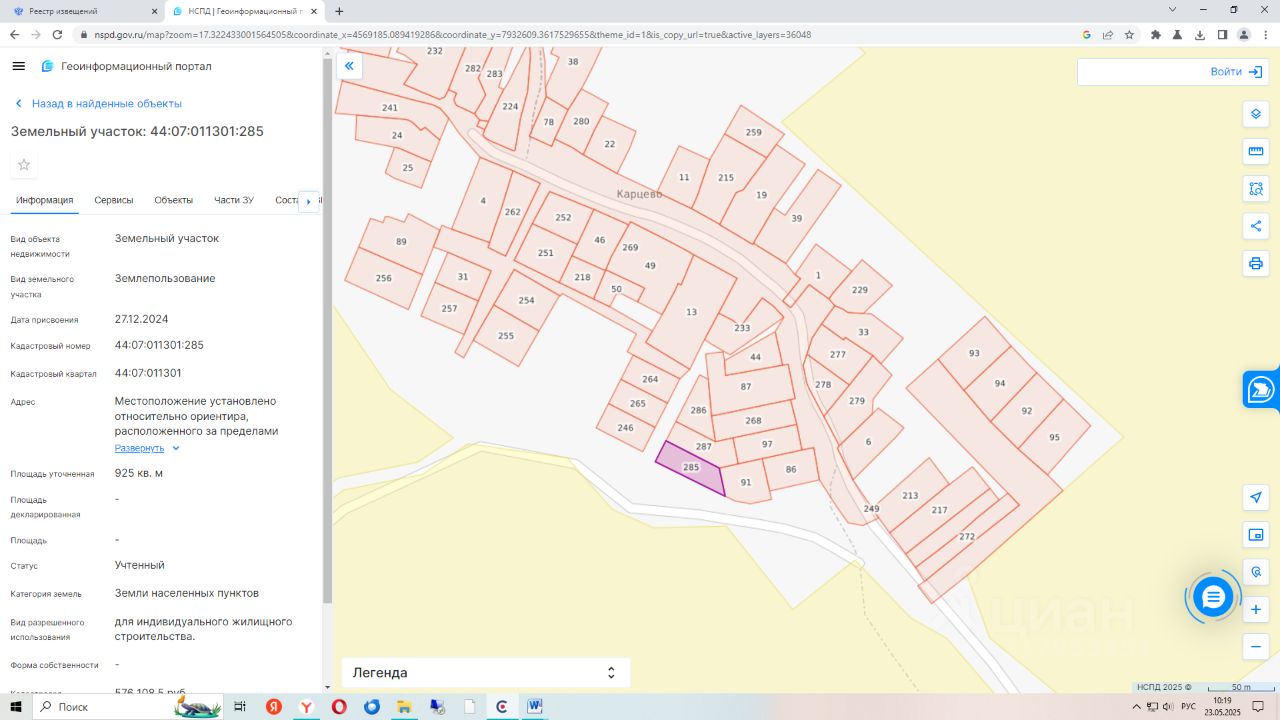Click the Войти login button
Screen dimensions: 1280x720
[x=1235, y=72]
